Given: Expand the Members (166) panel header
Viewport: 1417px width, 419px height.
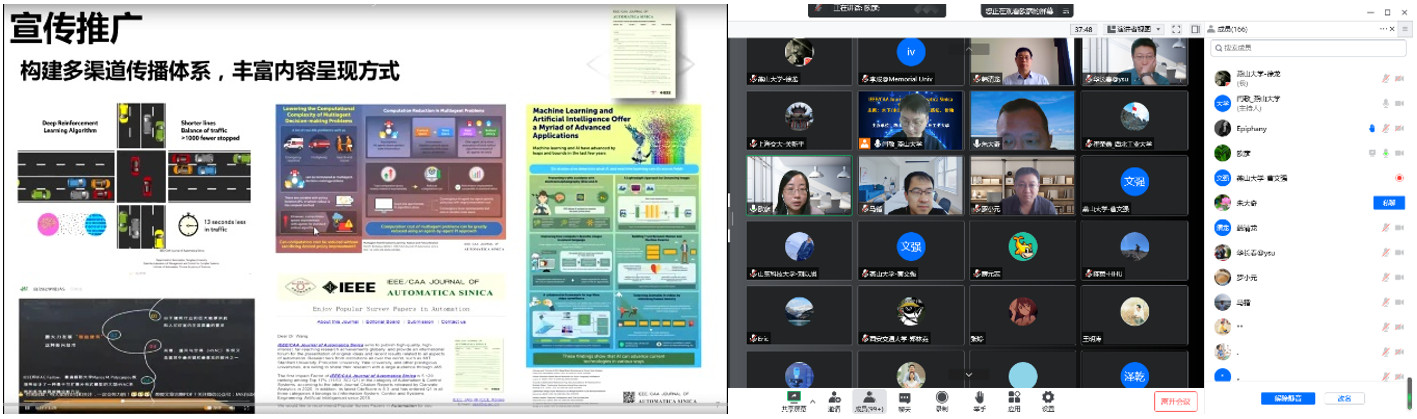Looking at the screenshot, I should pos(1234,27).
